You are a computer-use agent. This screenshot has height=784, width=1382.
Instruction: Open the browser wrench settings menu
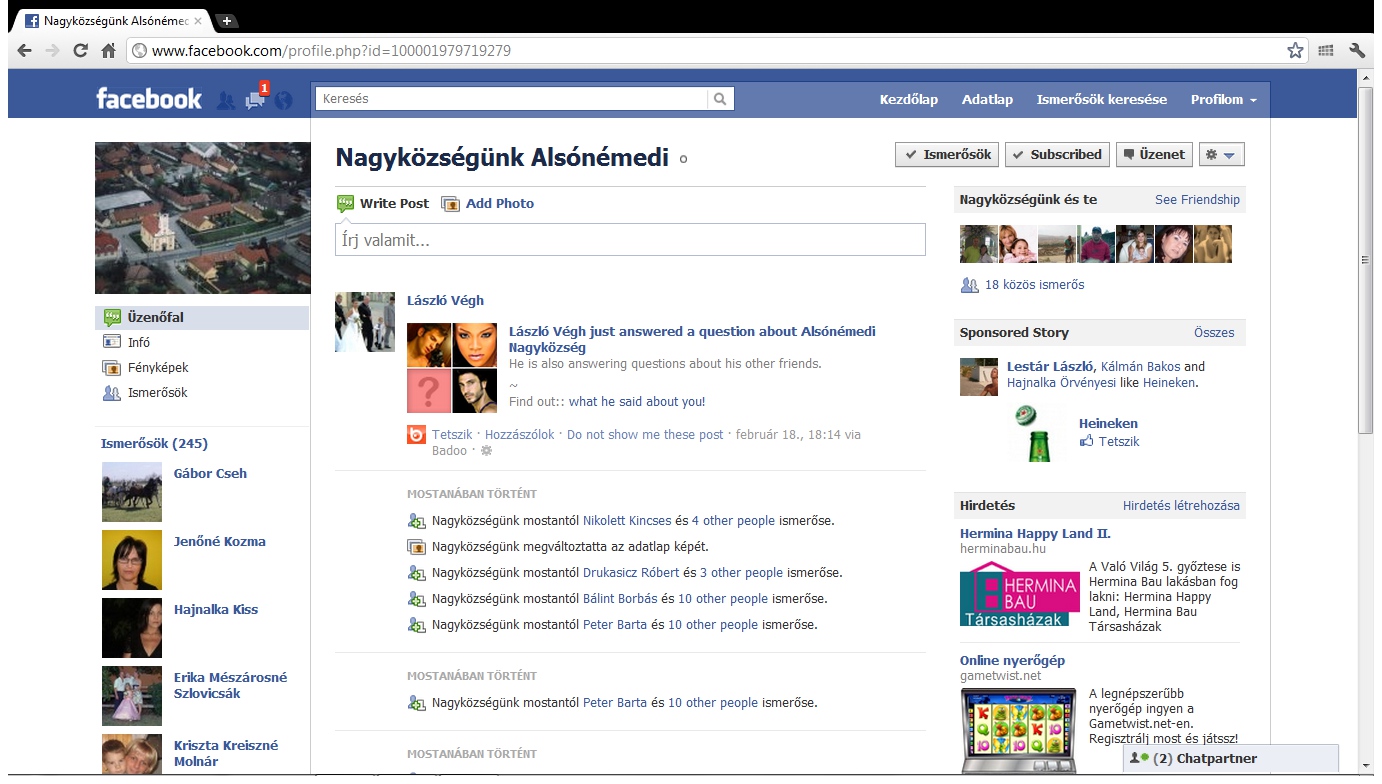coord(1357,50)
